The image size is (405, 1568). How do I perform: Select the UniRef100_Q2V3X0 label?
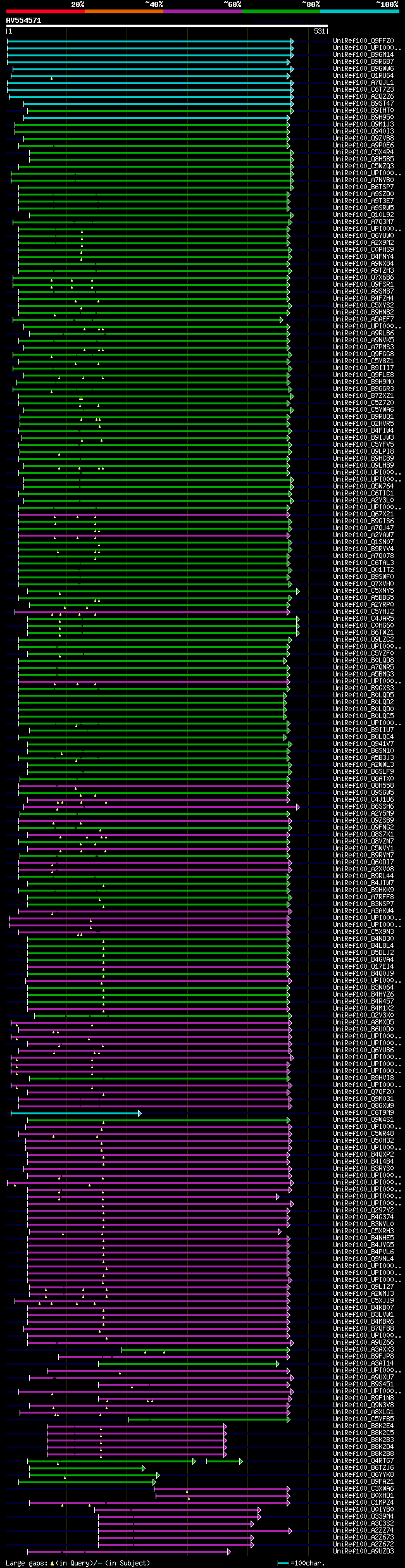pyautogui.click(x=363, y=1016)
